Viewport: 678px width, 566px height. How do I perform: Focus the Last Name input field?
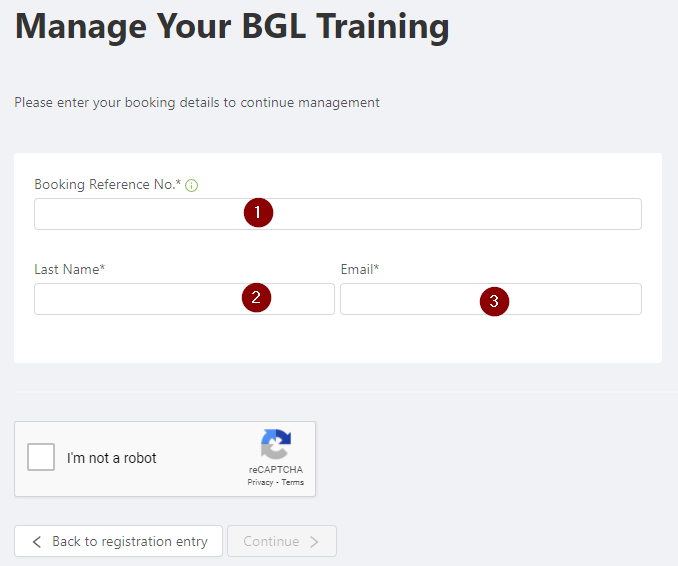point(184,299)
